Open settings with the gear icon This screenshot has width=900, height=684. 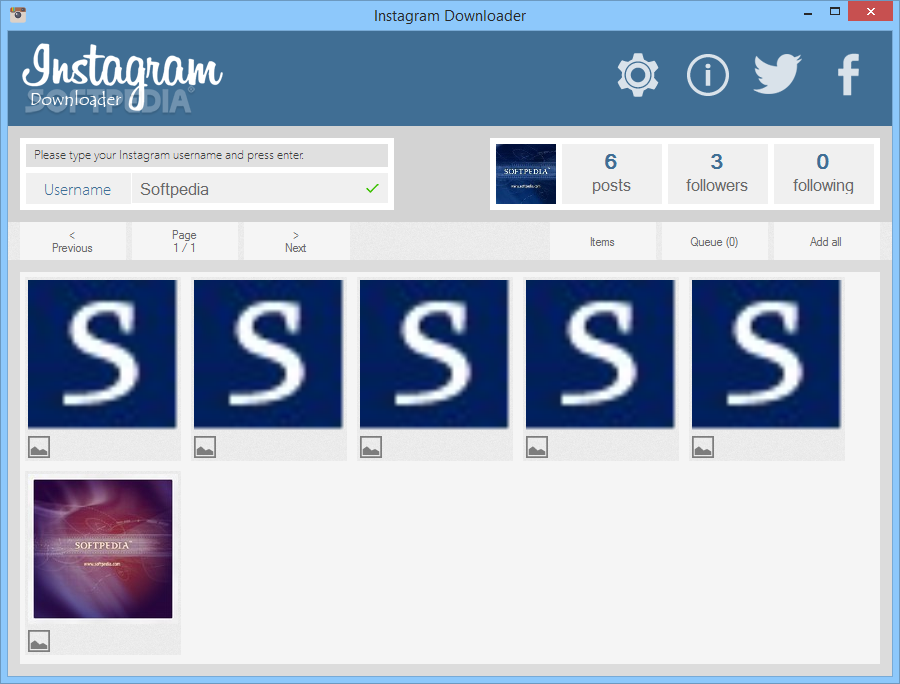tap(638, 75)
